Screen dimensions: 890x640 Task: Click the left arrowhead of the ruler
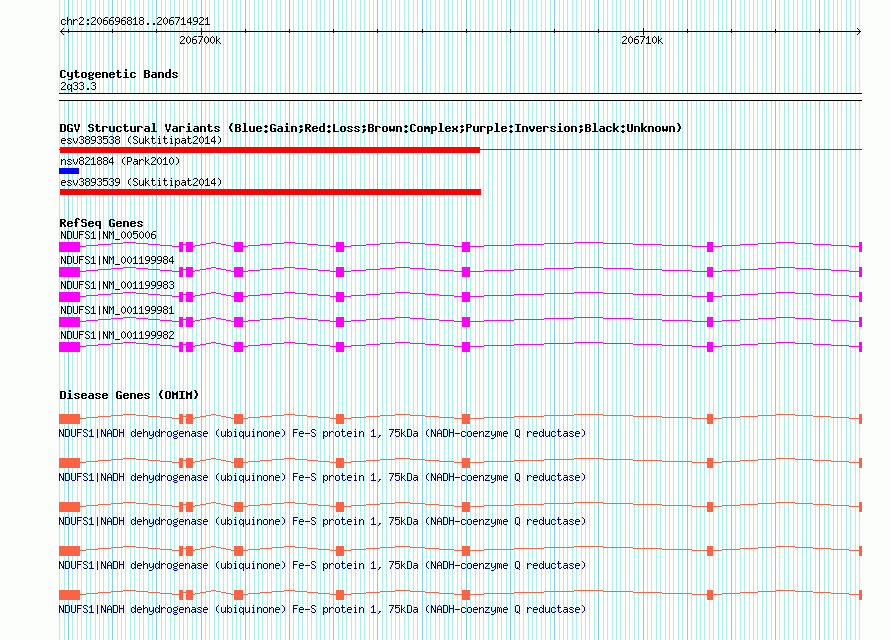click(63, 31)
